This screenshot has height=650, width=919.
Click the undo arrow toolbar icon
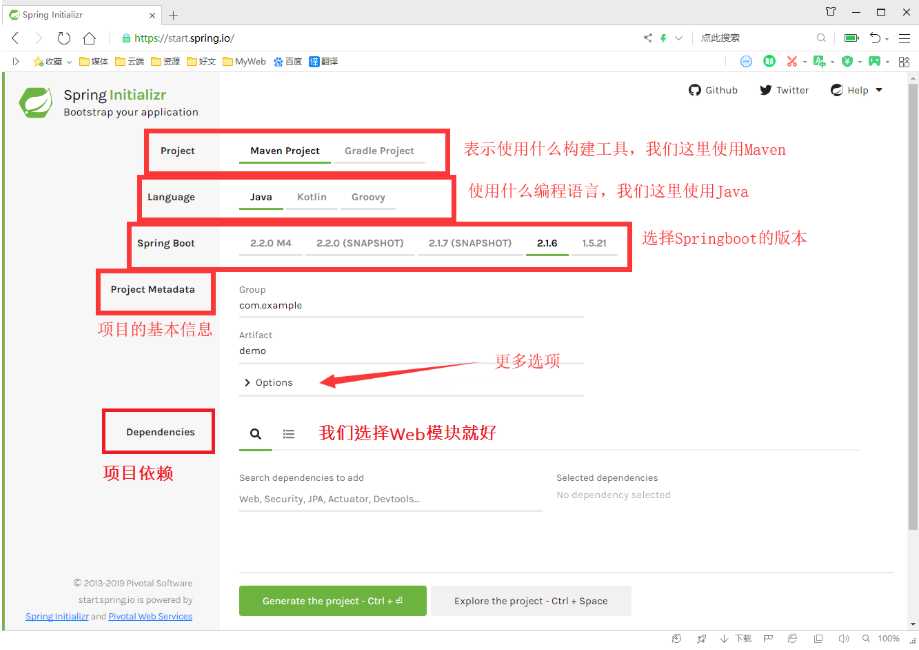[x=875, y=38]
